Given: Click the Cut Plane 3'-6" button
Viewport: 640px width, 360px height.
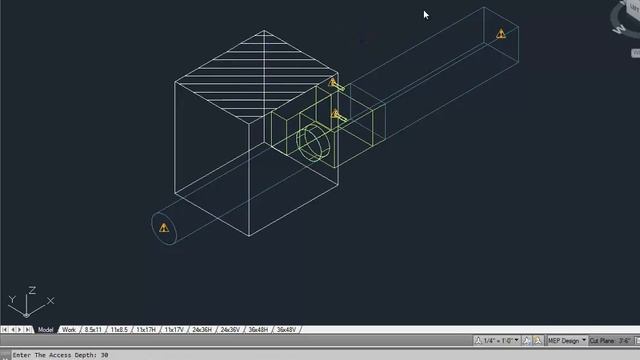Looking at the screenshot, I should pos(610,340).
